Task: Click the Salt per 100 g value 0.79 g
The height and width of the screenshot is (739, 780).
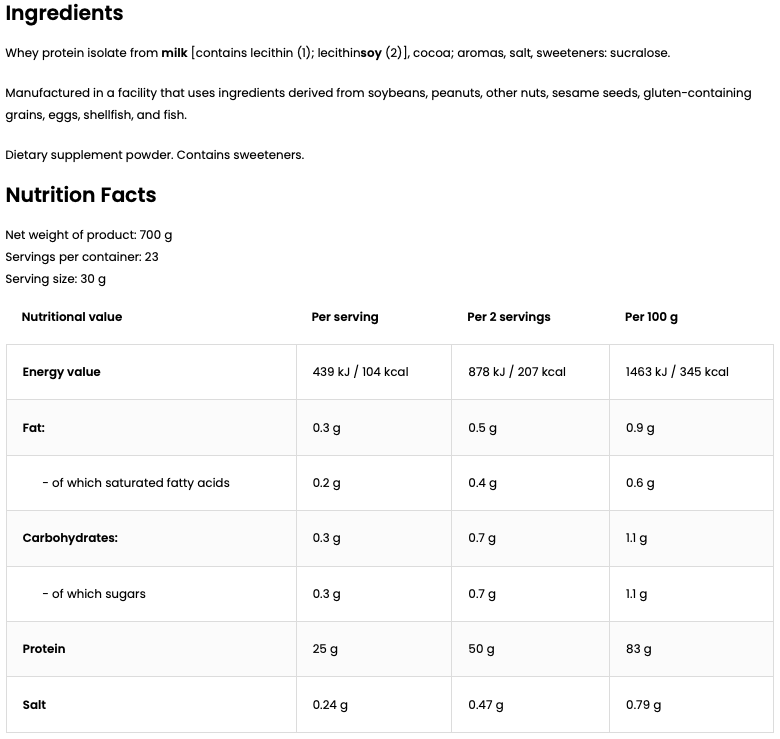Action: pyautogui.click(x=643, y=705)
